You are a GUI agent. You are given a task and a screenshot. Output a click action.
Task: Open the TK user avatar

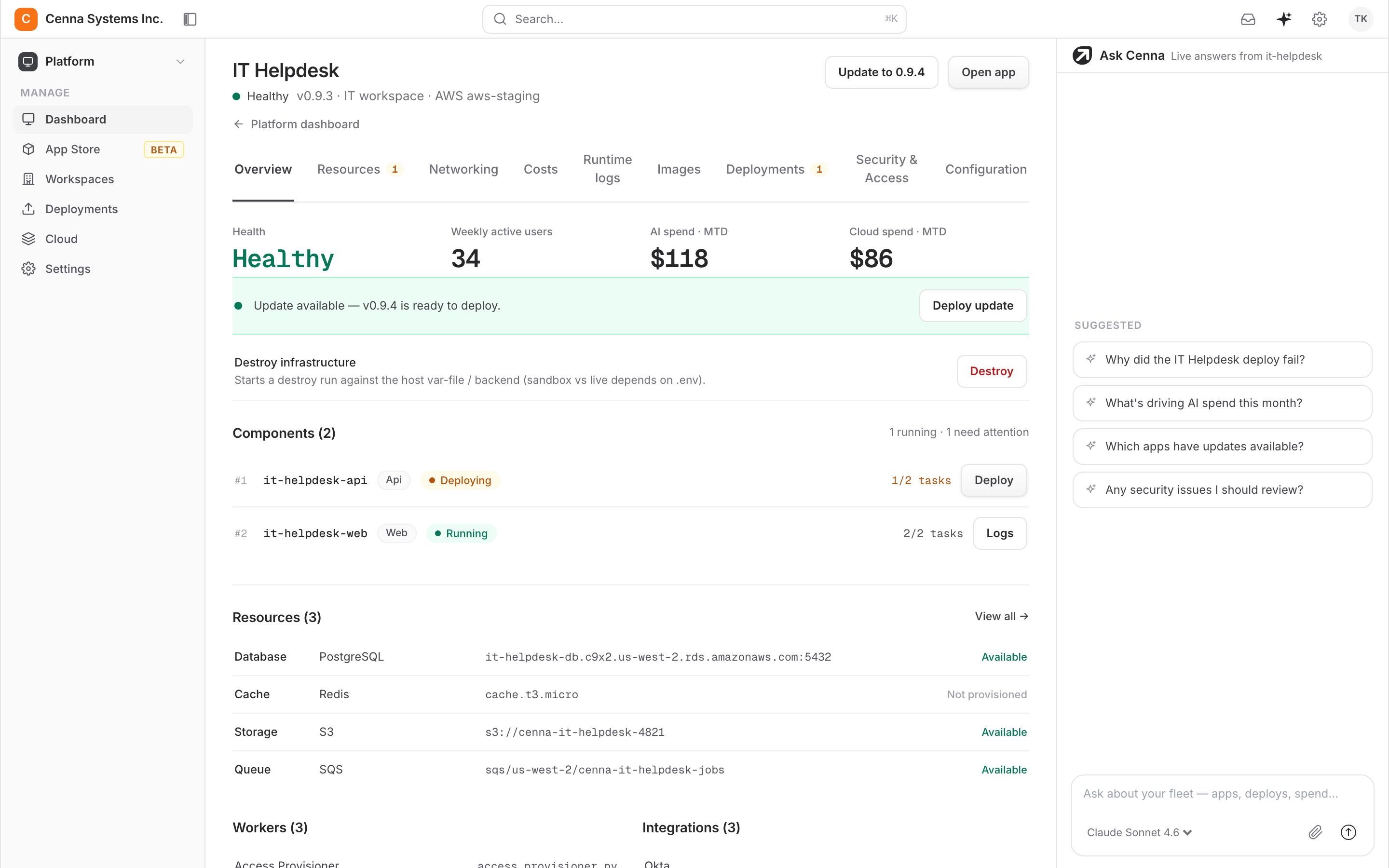pos(1360,19)
